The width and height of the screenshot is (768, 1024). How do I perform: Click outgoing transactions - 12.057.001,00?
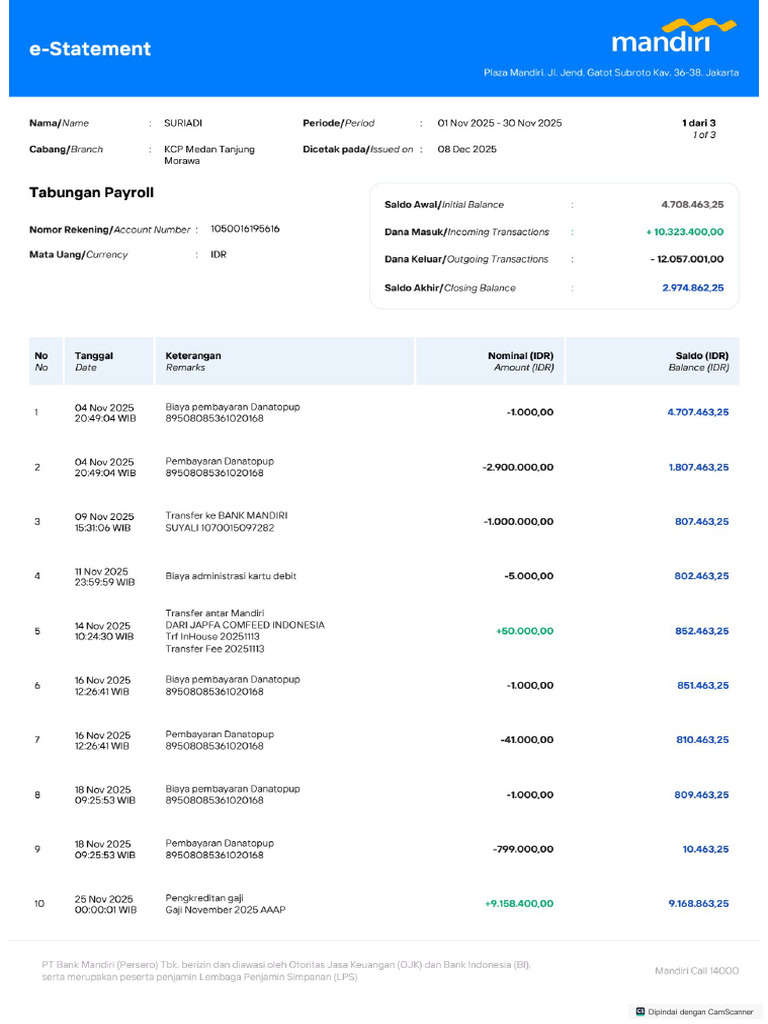coord(687,259)
